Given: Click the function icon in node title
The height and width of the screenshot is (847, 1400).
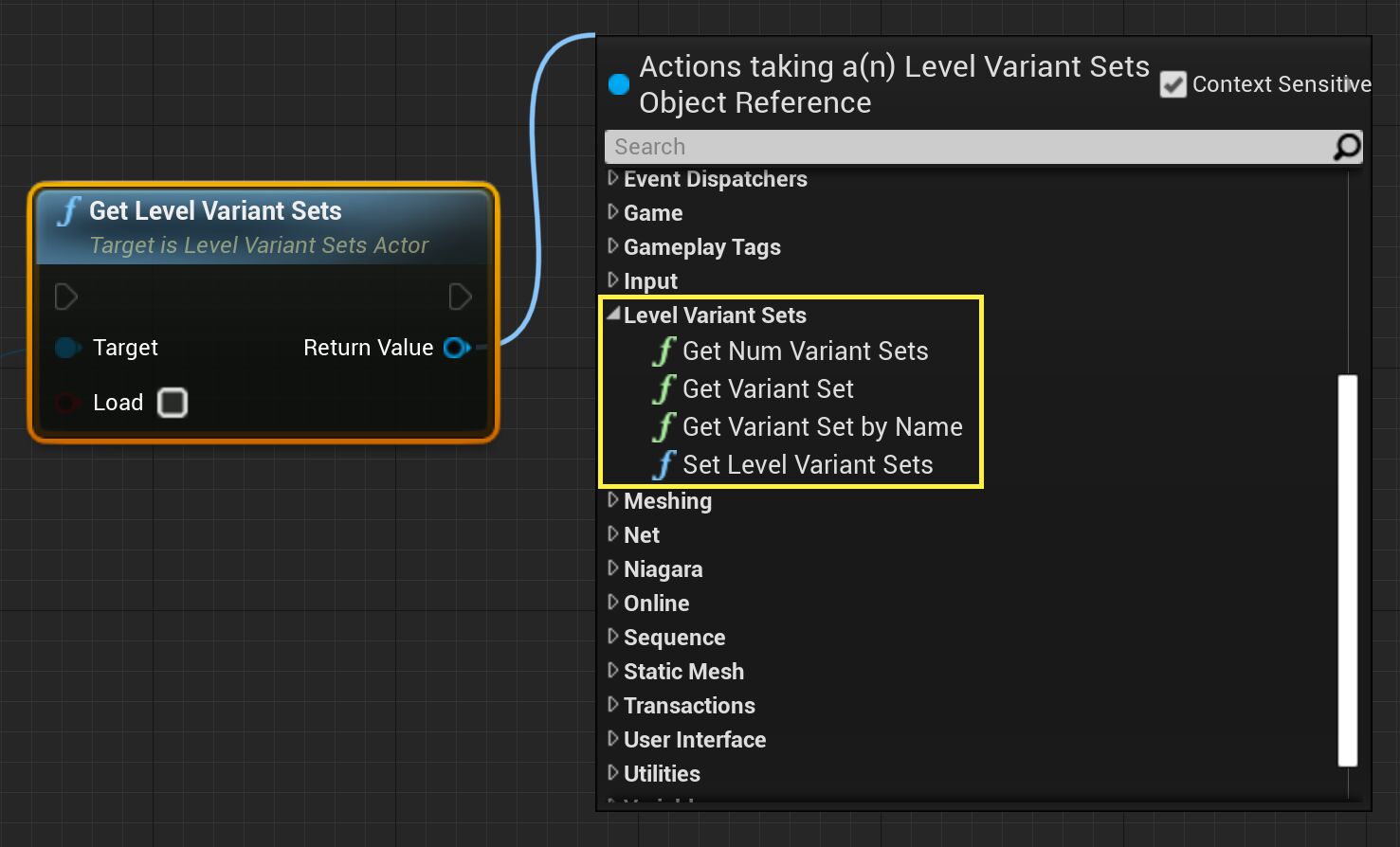Looking at the screenshot, I should pos(68,210).
